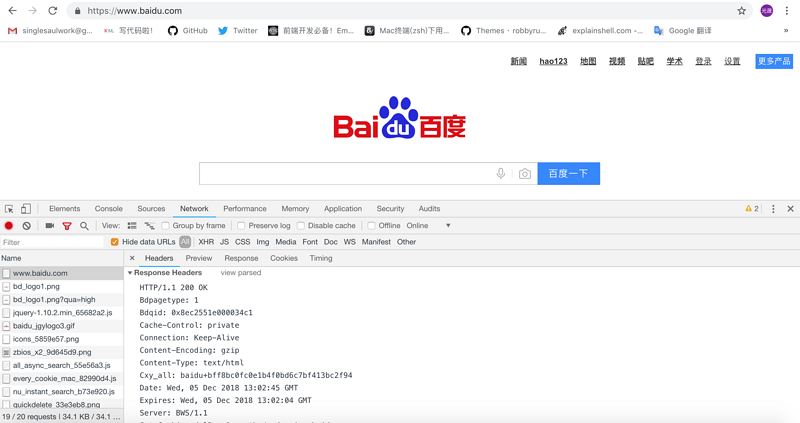Switch to the Elements tab
The height and width of the screenshot is (423, 800).
coord(64,209)
